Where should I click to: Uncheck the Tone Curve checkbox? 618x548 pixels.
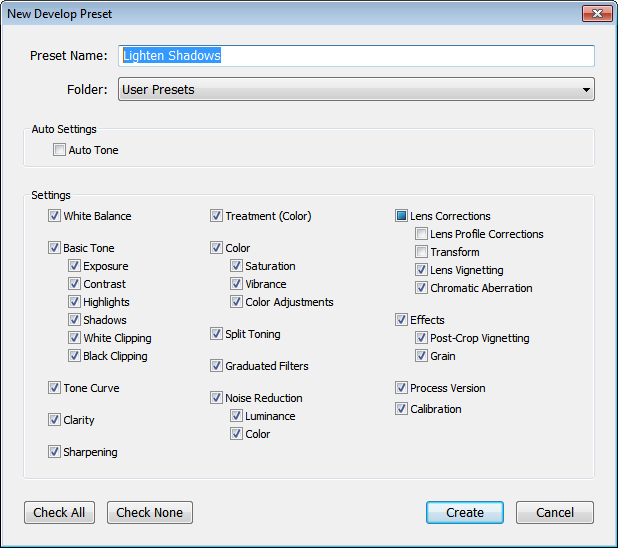[x=54, y=388]
